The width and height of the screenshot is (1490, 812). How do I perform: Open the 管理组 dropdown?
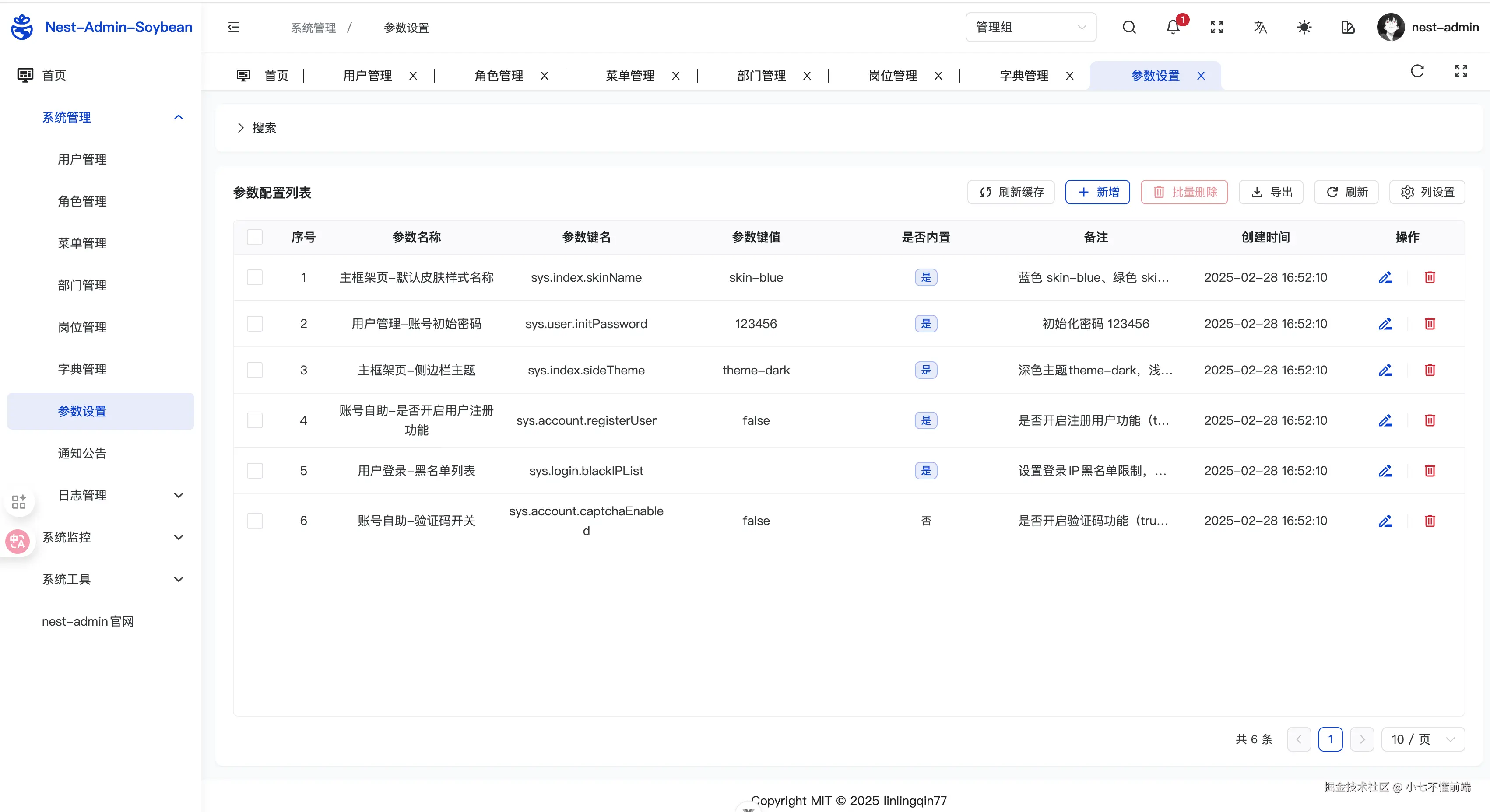[1030, 27]
